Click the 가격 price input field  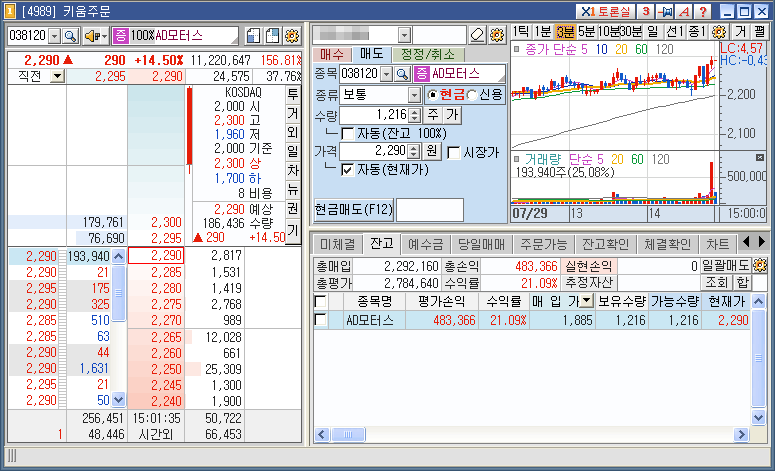372,151
